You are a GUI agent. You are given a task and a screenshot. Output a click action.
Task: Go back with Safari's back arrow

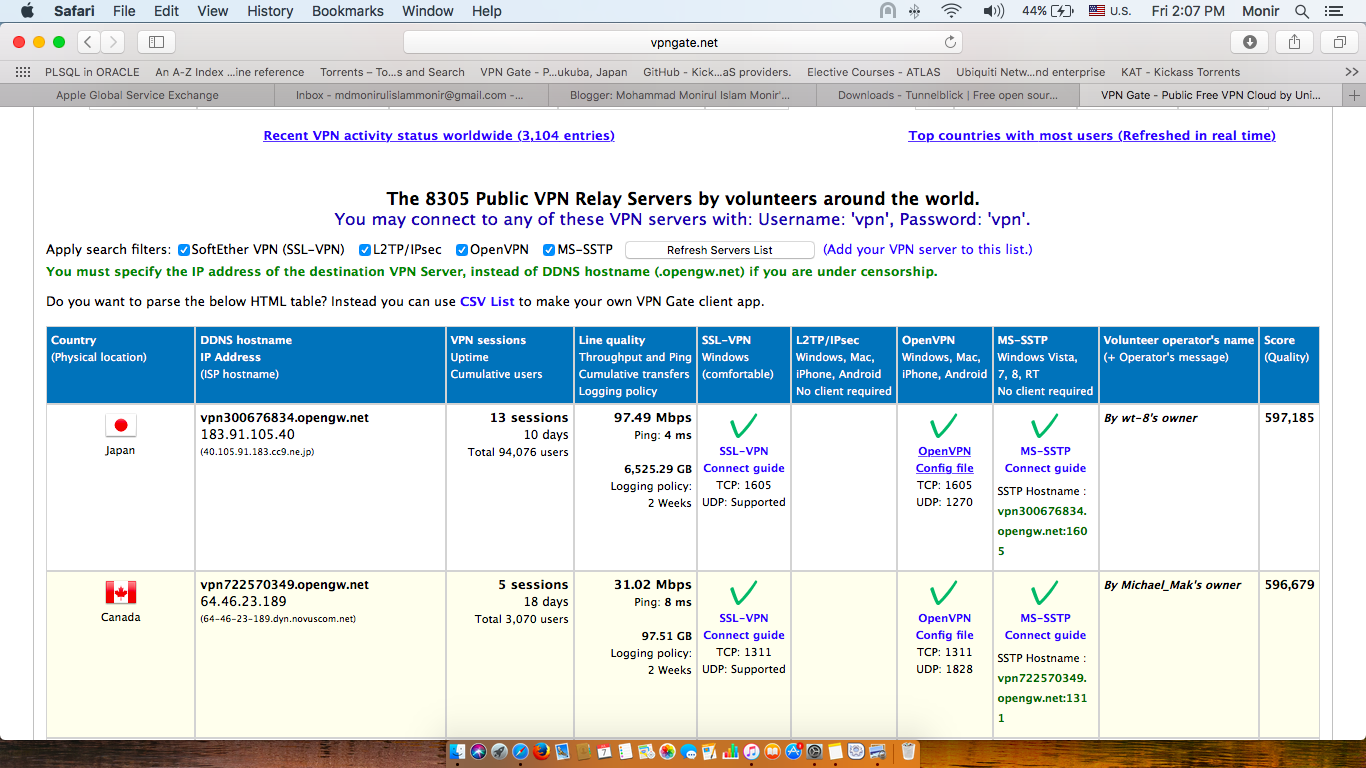click(88, 42)
